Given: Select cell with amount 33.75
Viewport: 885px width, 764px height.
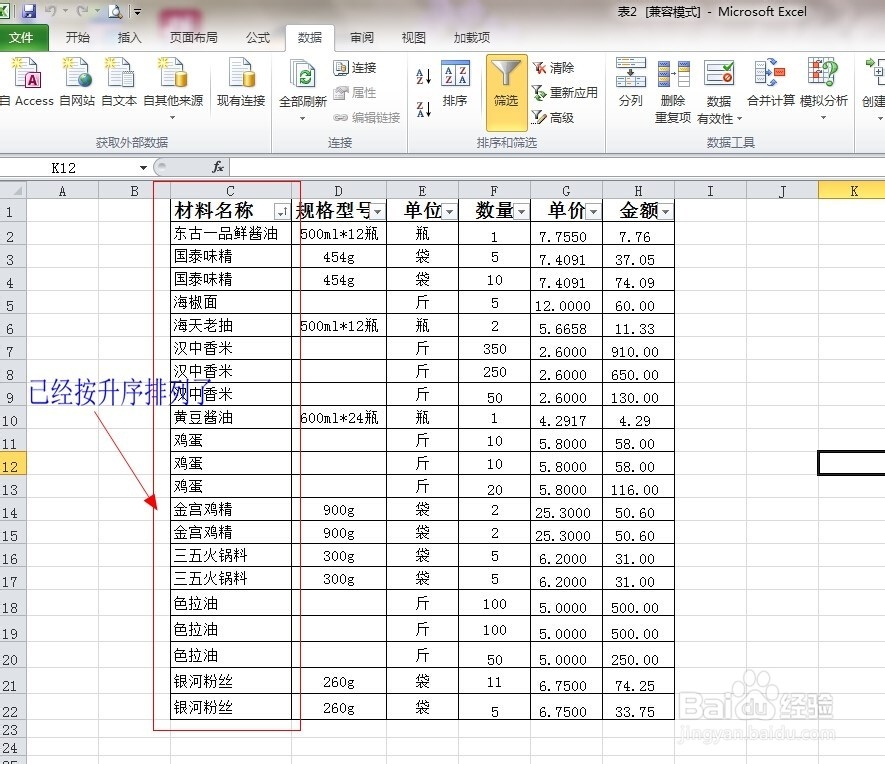Looking at the screenshot, I should pos(638,707).
